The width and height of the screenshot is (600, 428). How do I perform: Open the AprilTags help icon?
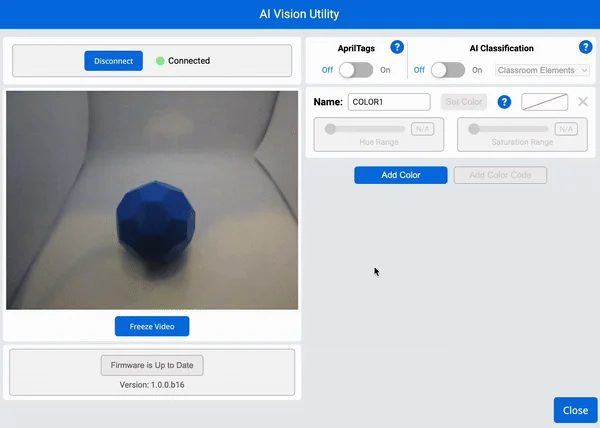click(397, 47)
